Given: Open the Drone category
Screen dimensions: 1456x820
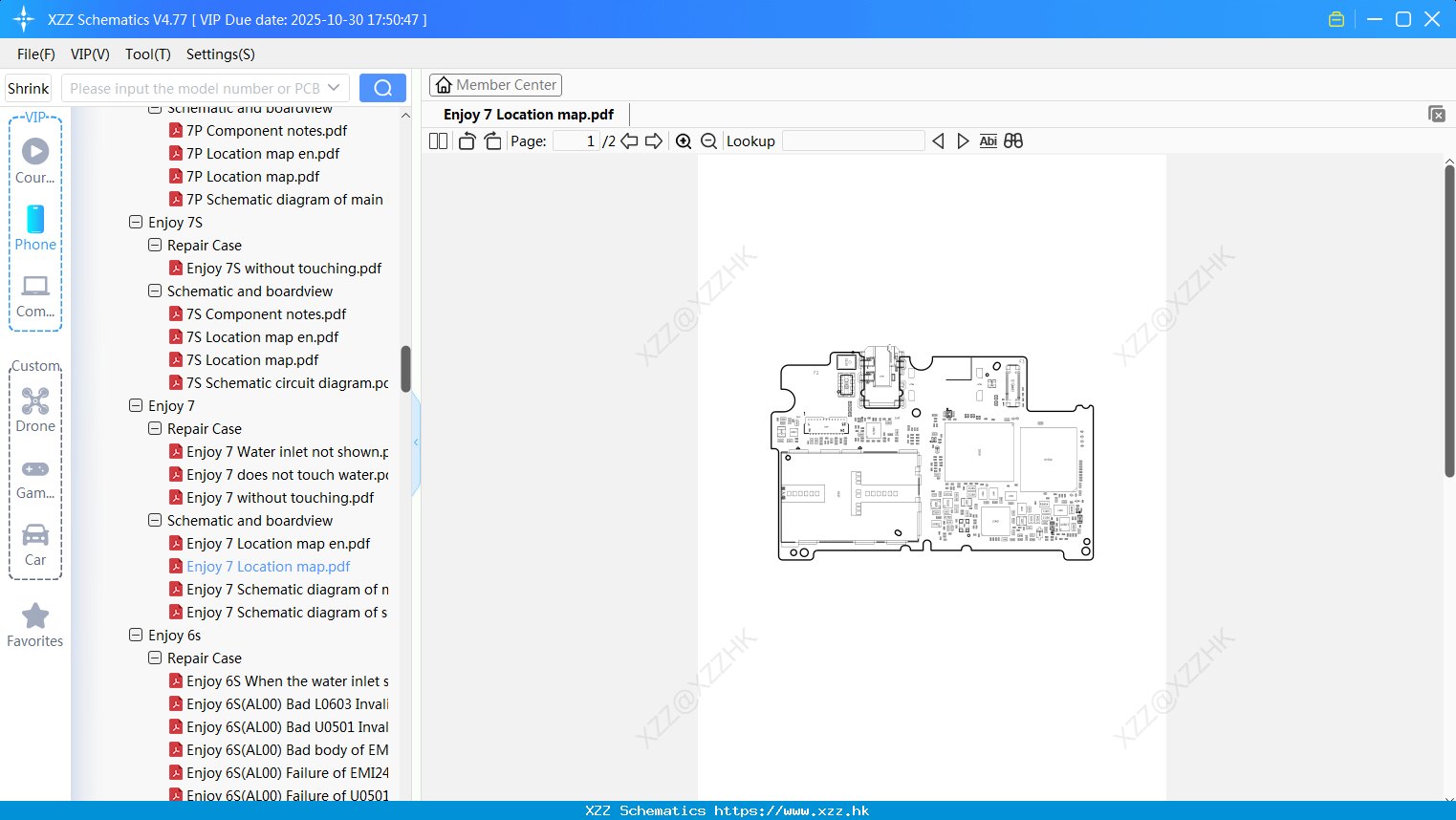Looking at the screenshot, I should 35,410.
